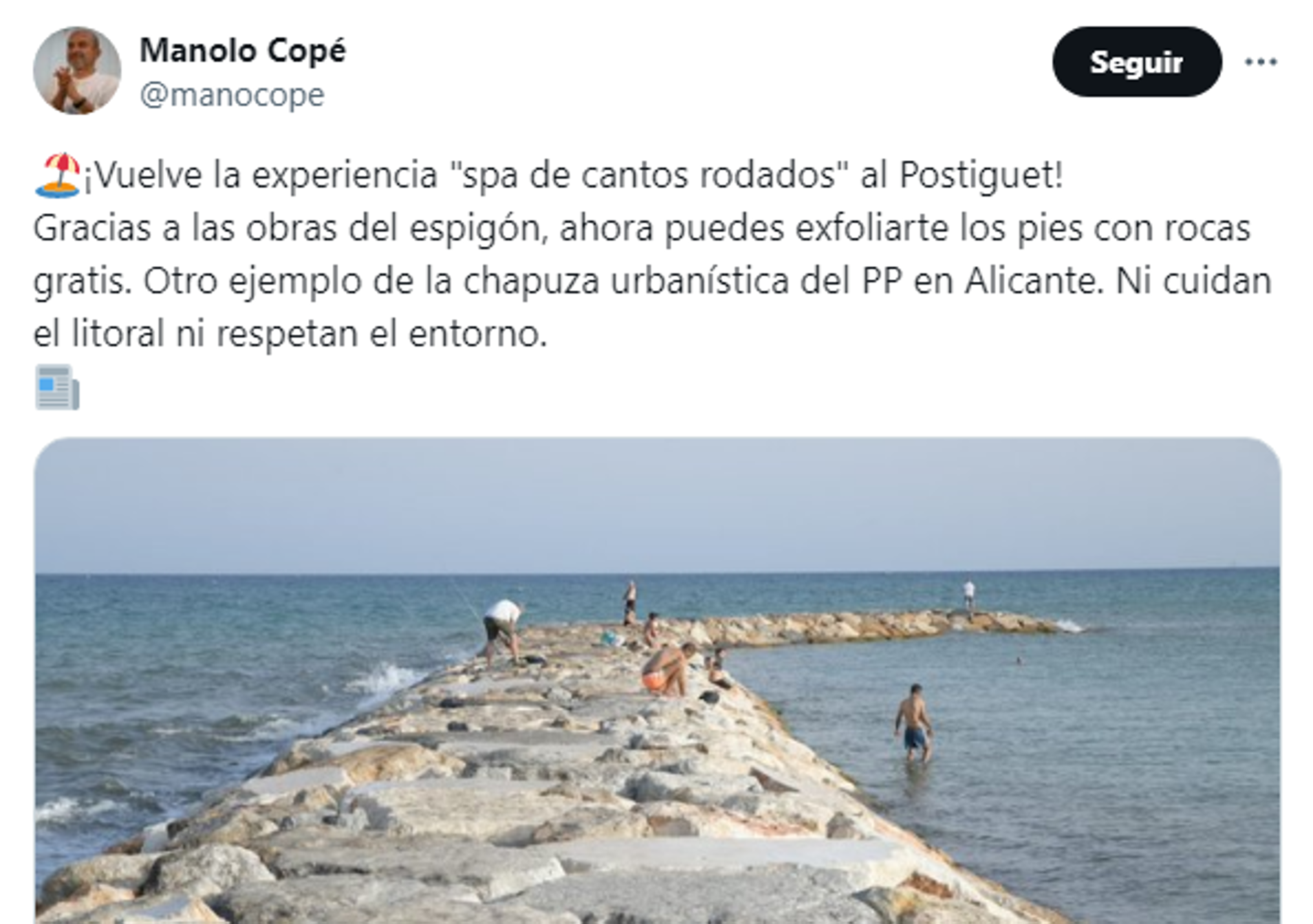1313x924 pixels.
Task: Click Manolo Copé's profile avatar
Action: (77, 71)
